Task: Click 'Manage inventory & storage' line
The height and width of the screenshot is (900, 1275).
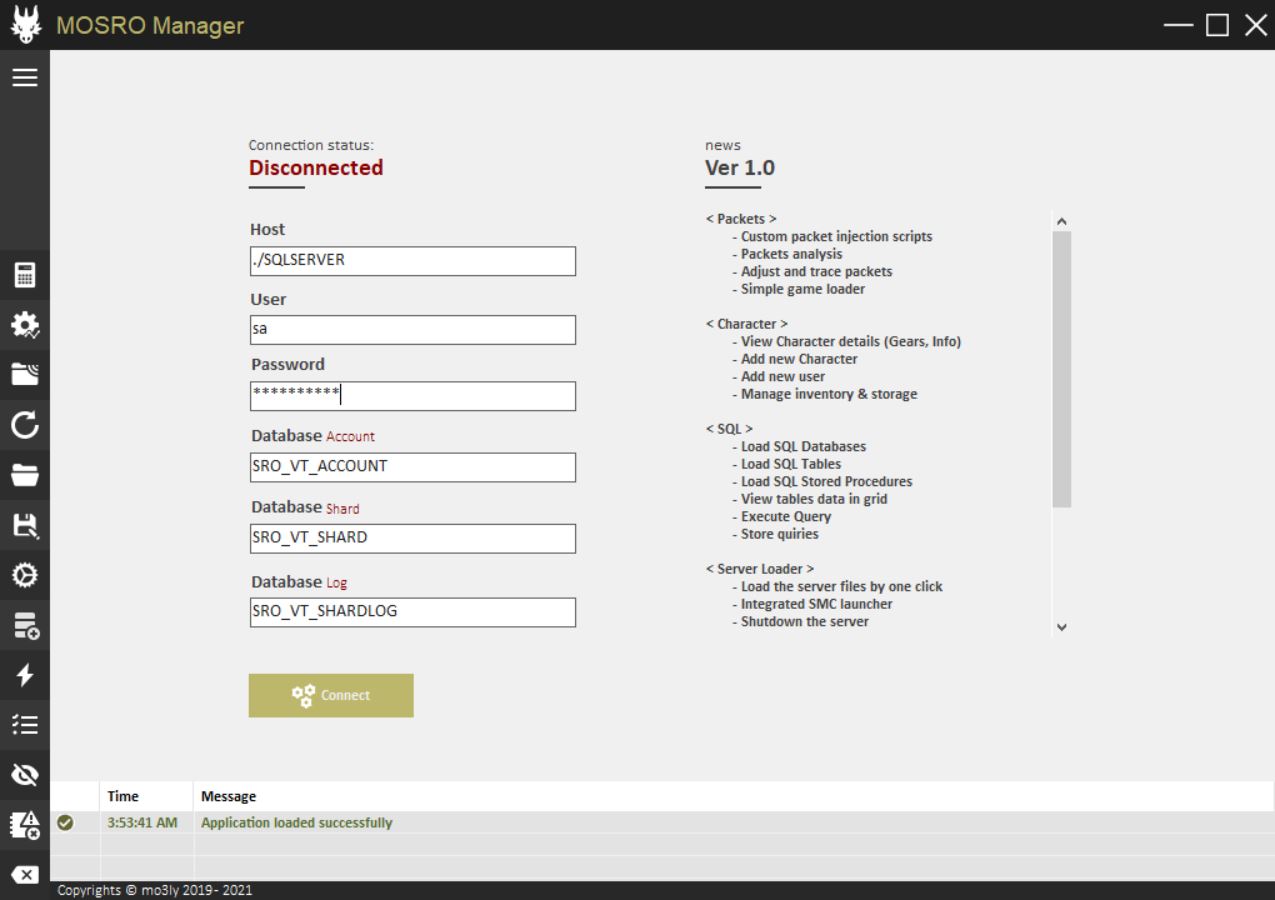Action: pyautogui.click(x=824, y=394)
